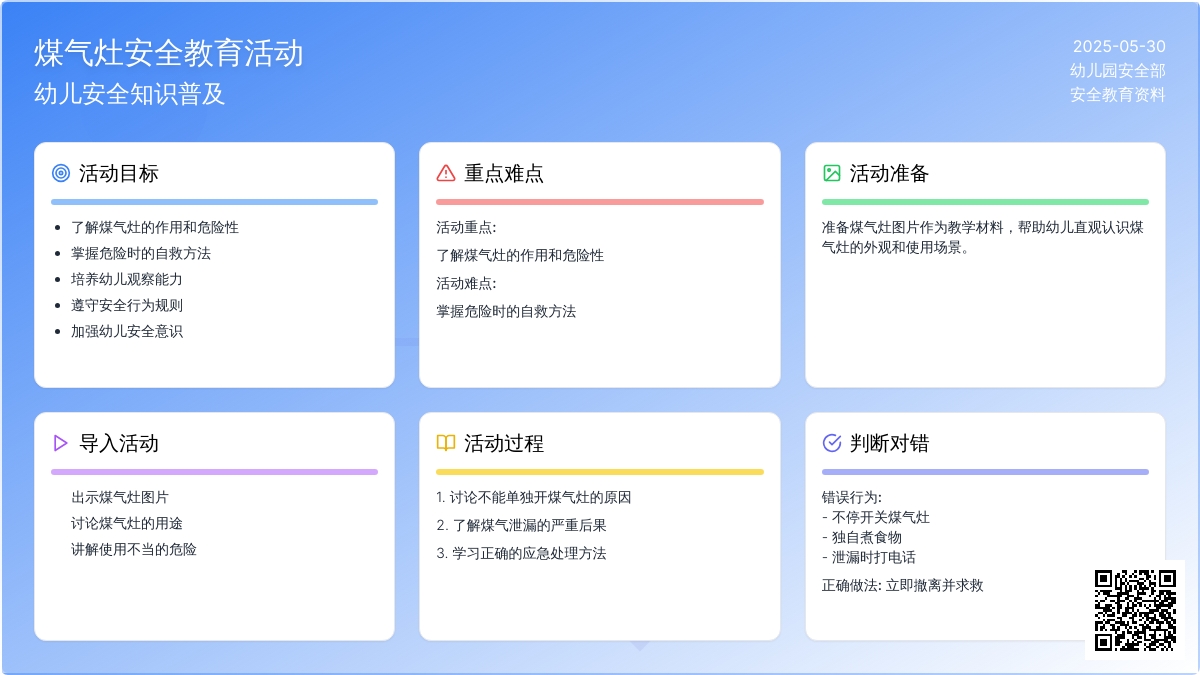1200x675 pixels.
Task: Click the yellow bar under 活动过程
Action: (600, 472)
